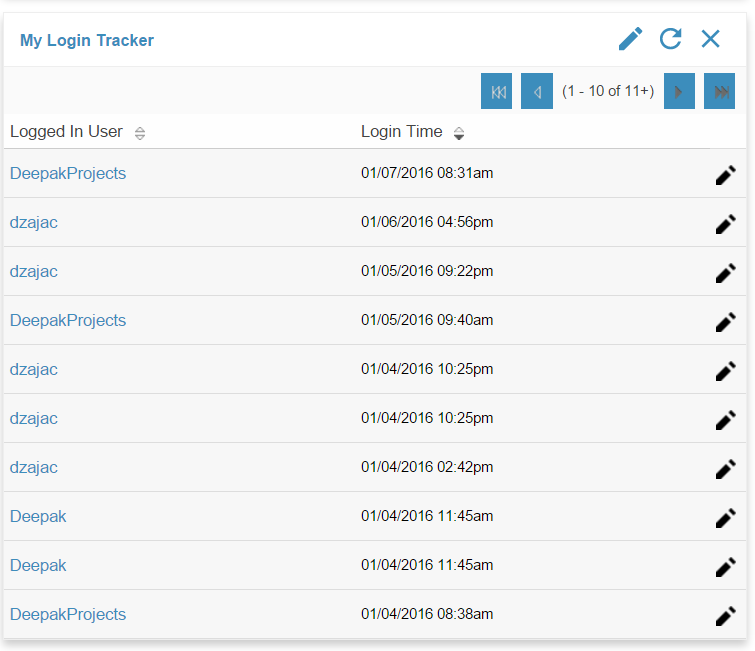Go to the next page of results

point(679,91)
